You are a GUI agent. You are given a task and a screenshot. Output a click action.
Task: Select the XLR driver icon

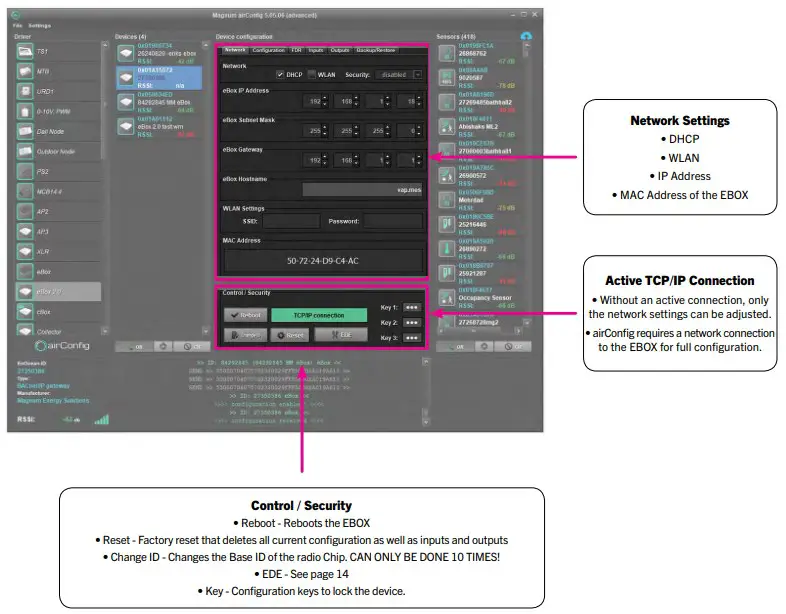[25, 252]
